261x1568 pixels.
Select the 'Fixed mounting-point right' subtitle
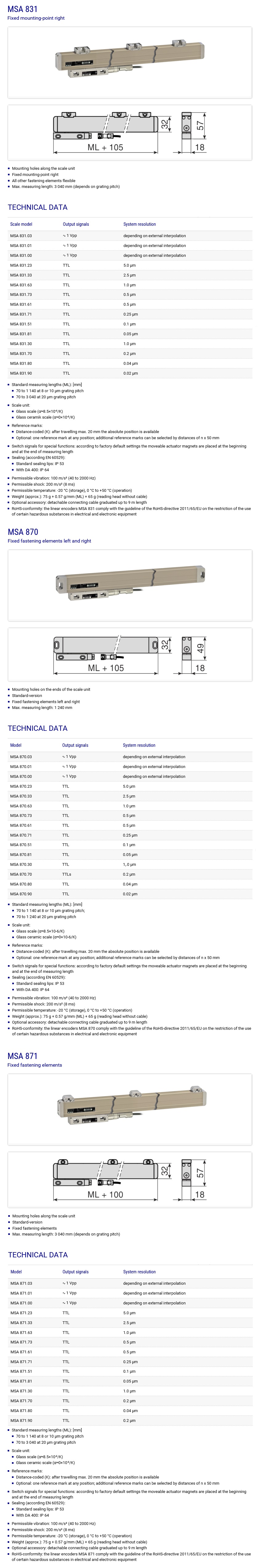(x=36, y=18)
